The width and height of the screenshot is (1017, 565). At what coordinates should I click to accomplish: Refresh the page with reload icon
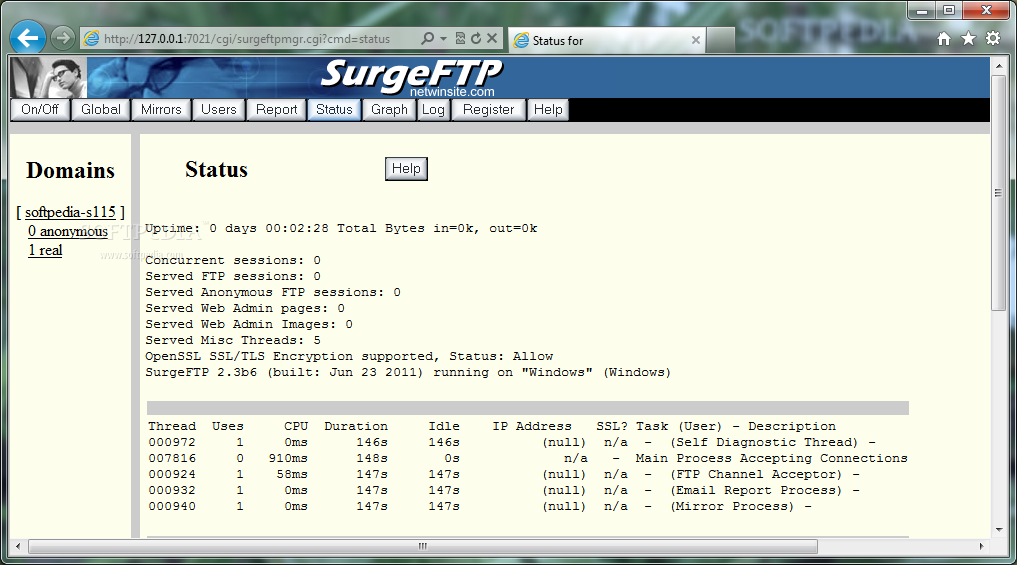[x=476, y=38]
